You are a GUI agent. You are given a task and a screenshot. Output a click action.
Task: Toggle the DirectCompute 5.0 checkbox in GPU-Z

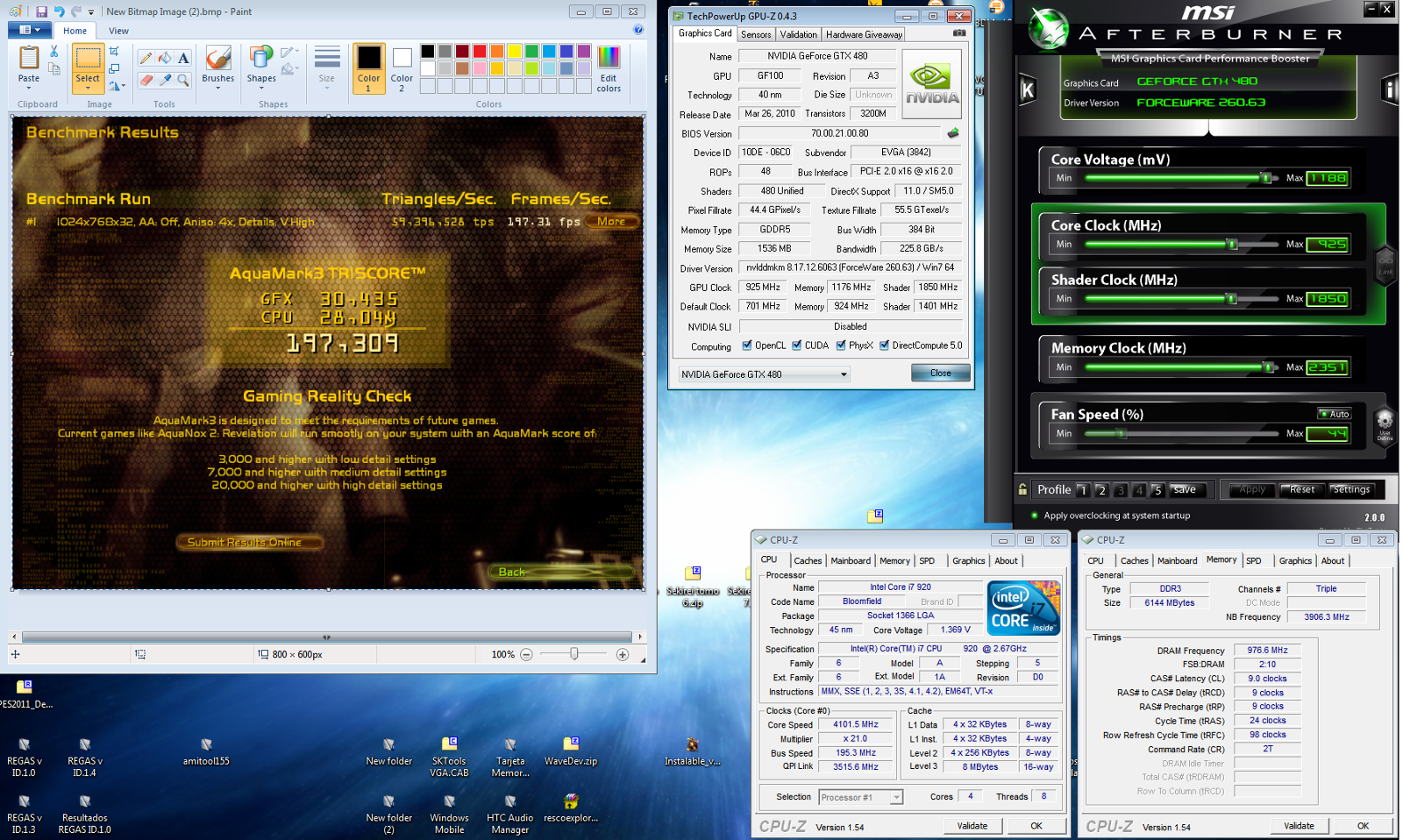tap(885, 345)
